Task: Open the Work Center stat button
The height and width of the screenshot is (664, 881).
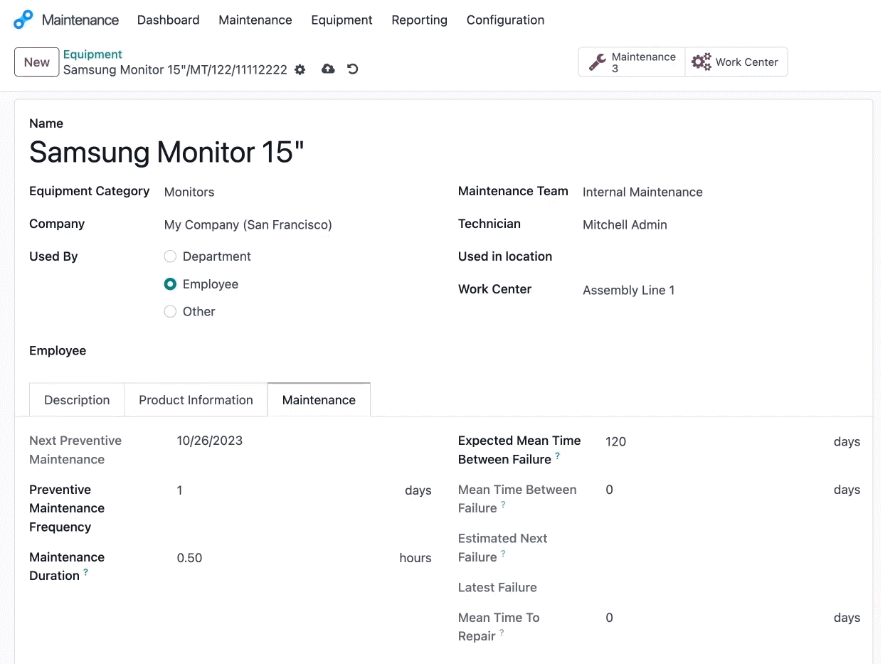Action: 736,62
